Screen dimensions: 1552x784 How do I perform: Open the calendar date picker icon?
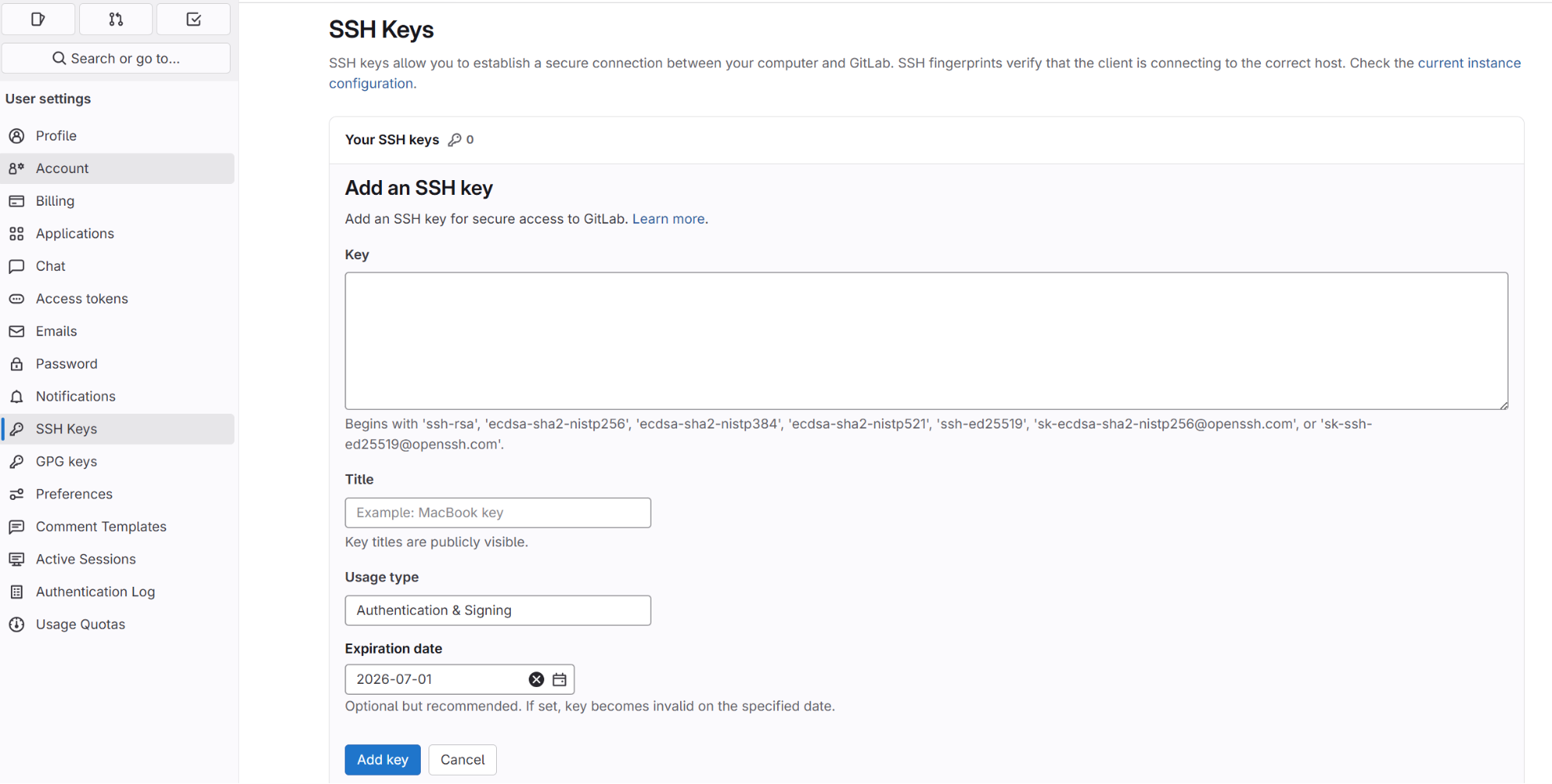[x=559, y=679]
